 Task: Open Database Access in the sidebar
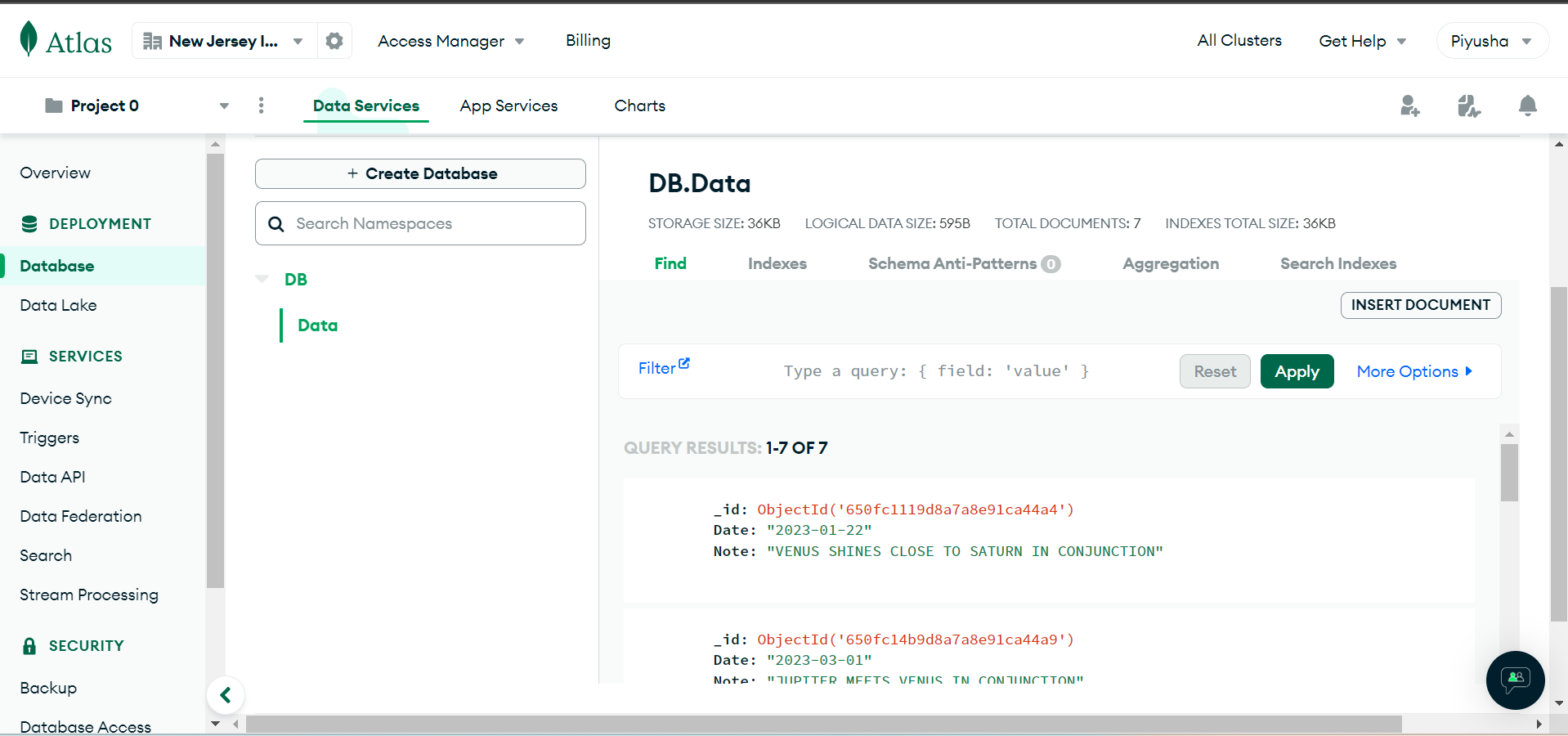[x=86, y=727]
